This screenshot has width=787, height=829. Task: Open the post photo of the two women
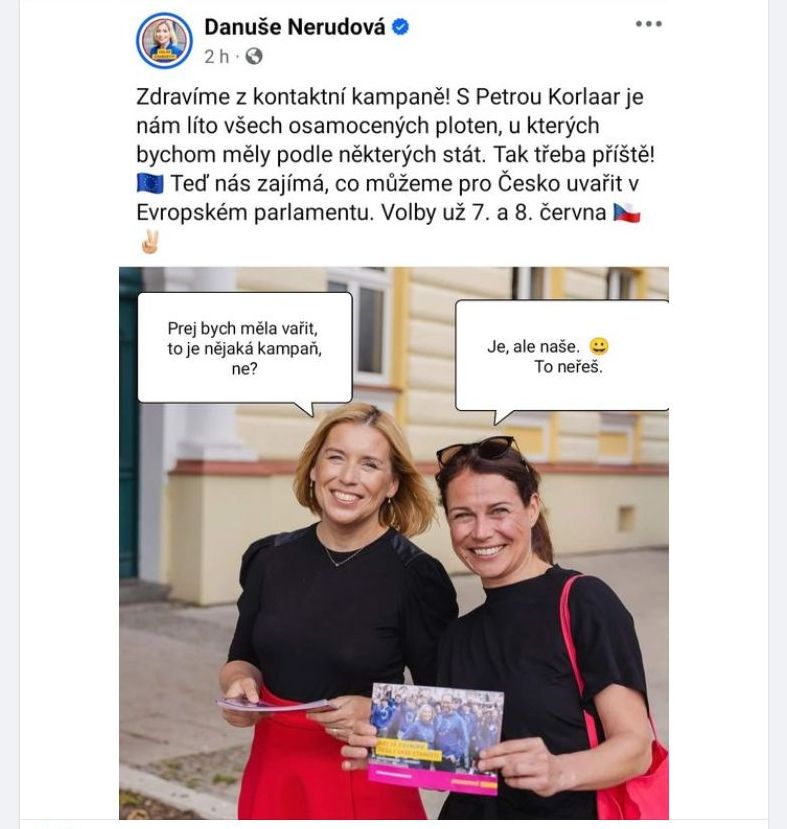(x=394, y=543)
